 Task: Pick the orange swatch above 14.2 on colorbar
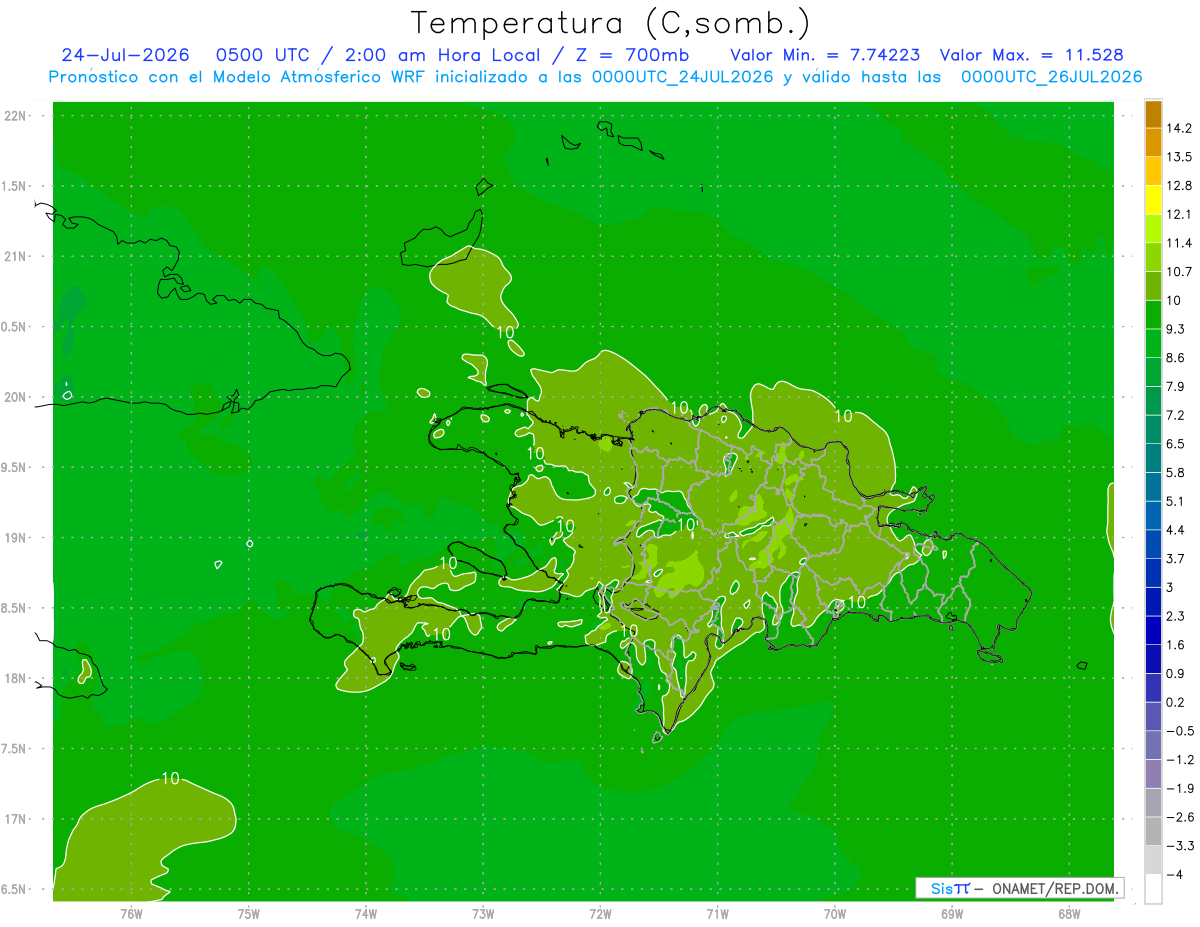(1153, 114)
